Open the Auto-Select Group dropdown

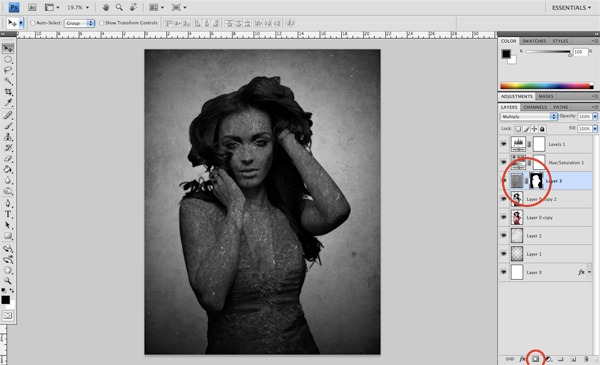point(79,23)
